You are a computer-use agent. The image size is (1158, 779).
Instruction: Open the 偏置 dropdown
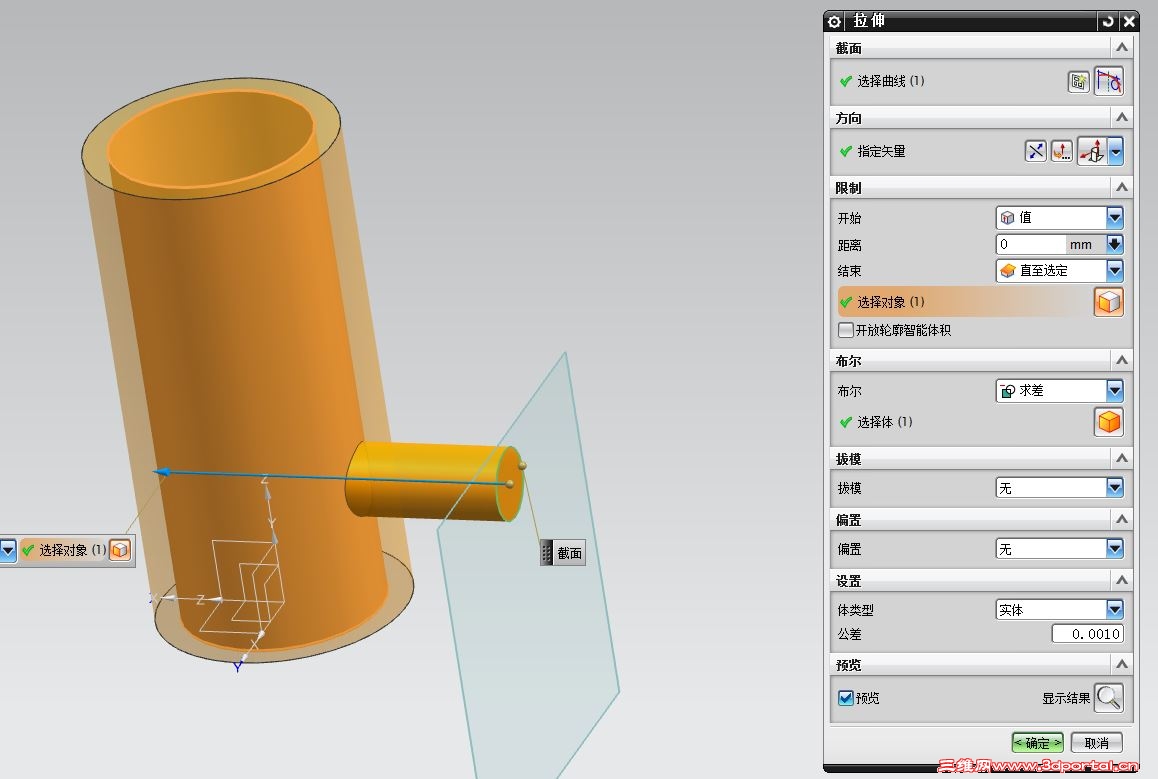[x=1114, y=549]
